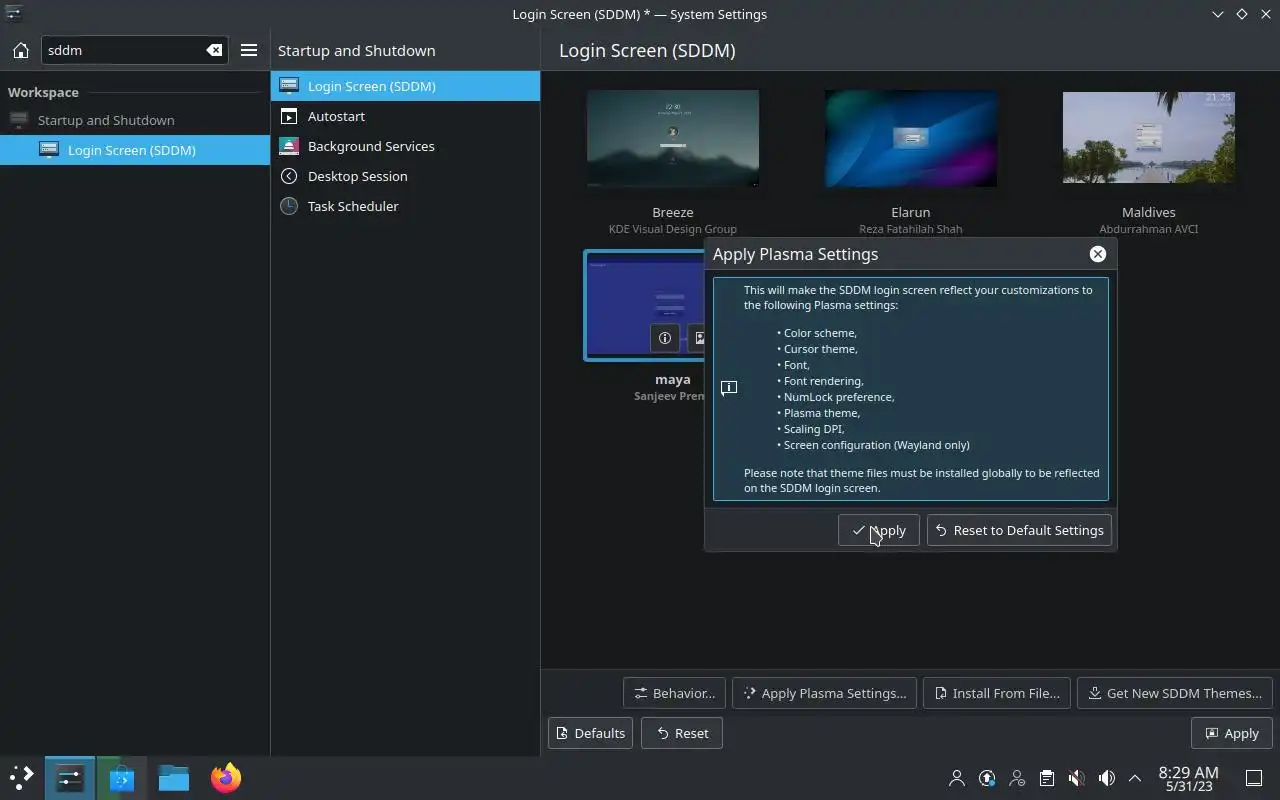Click Get New SDDM Themes...
Viewport: 1280px width, 800px height.
(1175, 693)
